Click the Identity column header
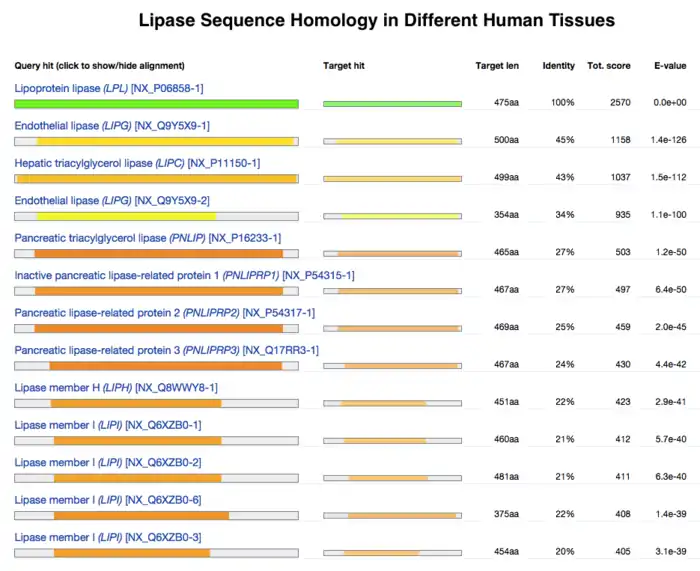This screenshot has height=571, width=700. coord(558,66)
